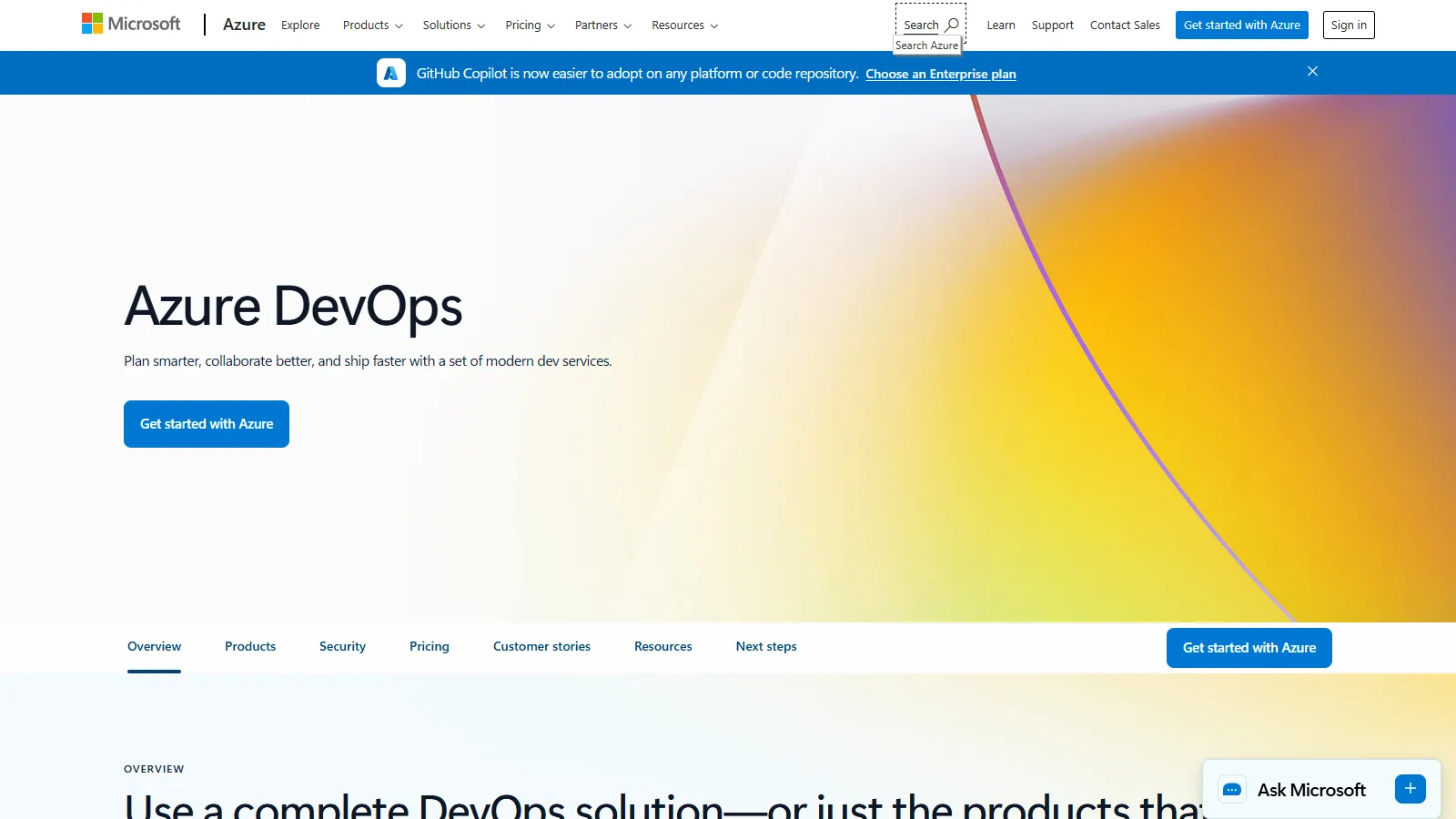Click the plus icon on the Ask Microsoft widget

pos(1409,789)
